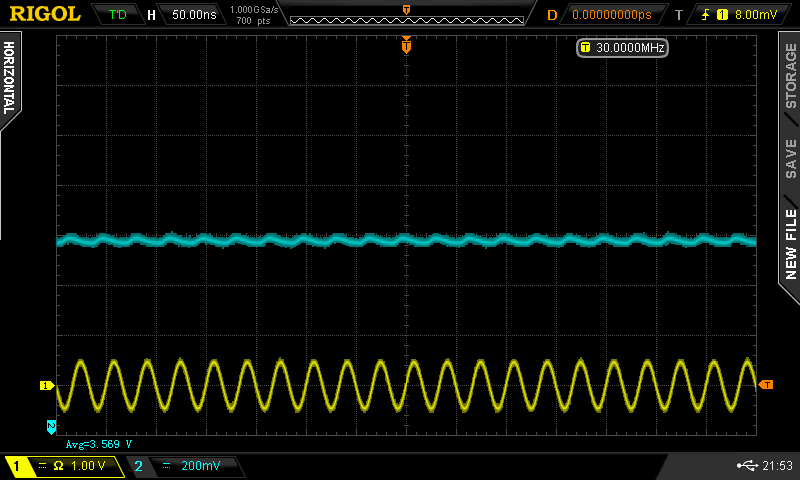This screenshot has width=800, height=480.
Task: Click the 8.00mV trigger level value
Action: pyautogui.click(x=756, y=15)
